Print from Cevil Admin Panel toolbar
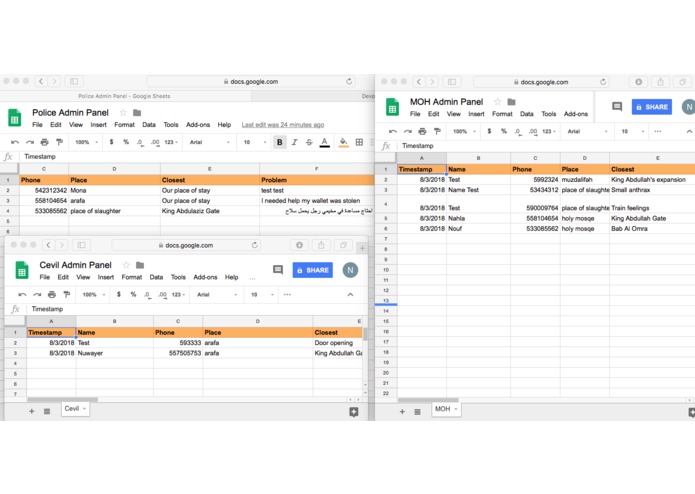 point(52,295)
